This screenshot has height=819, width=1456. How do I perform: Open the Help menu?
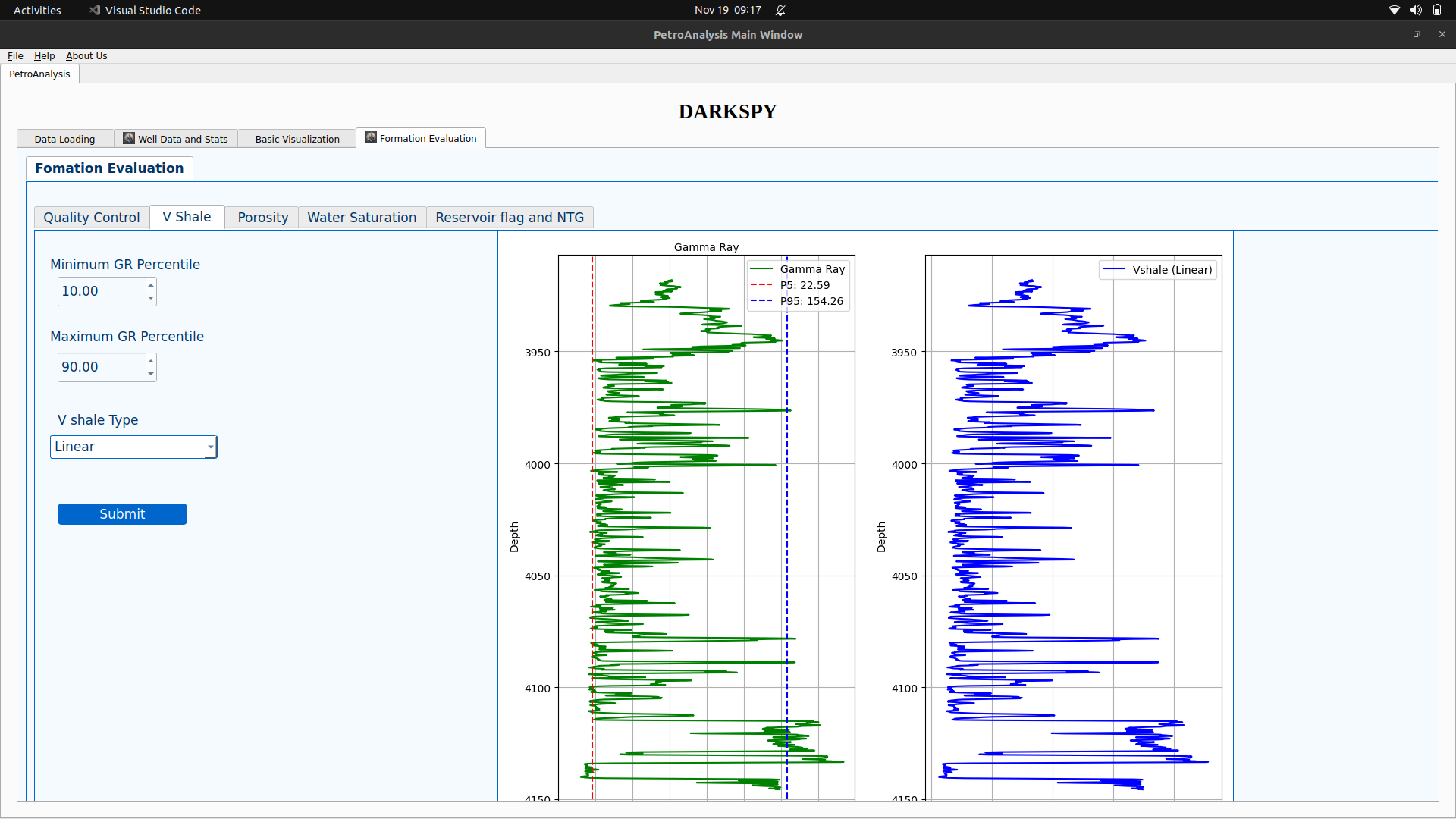(44, 55)
